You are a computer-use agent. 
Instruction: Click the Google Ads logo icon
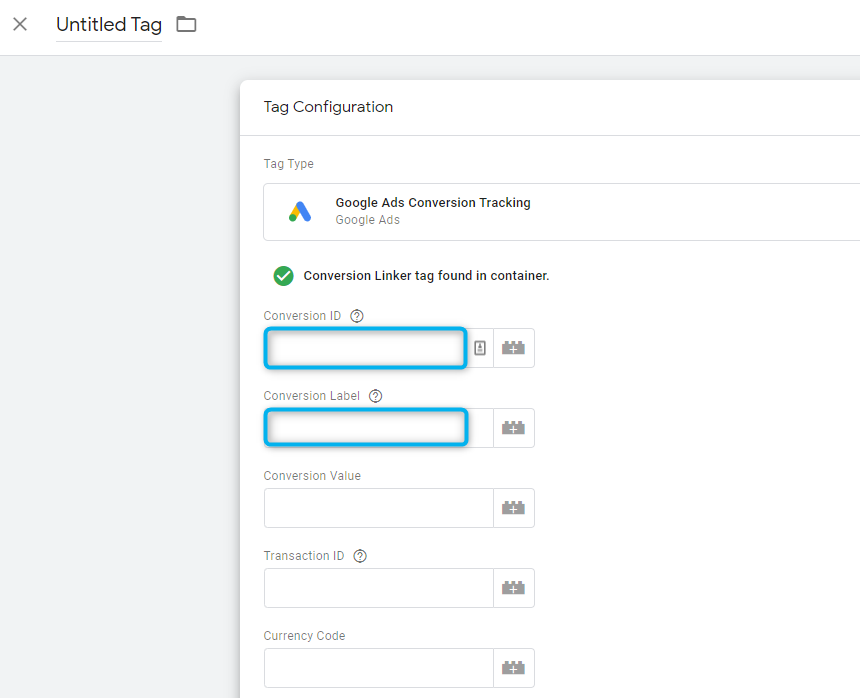point(300,212)
